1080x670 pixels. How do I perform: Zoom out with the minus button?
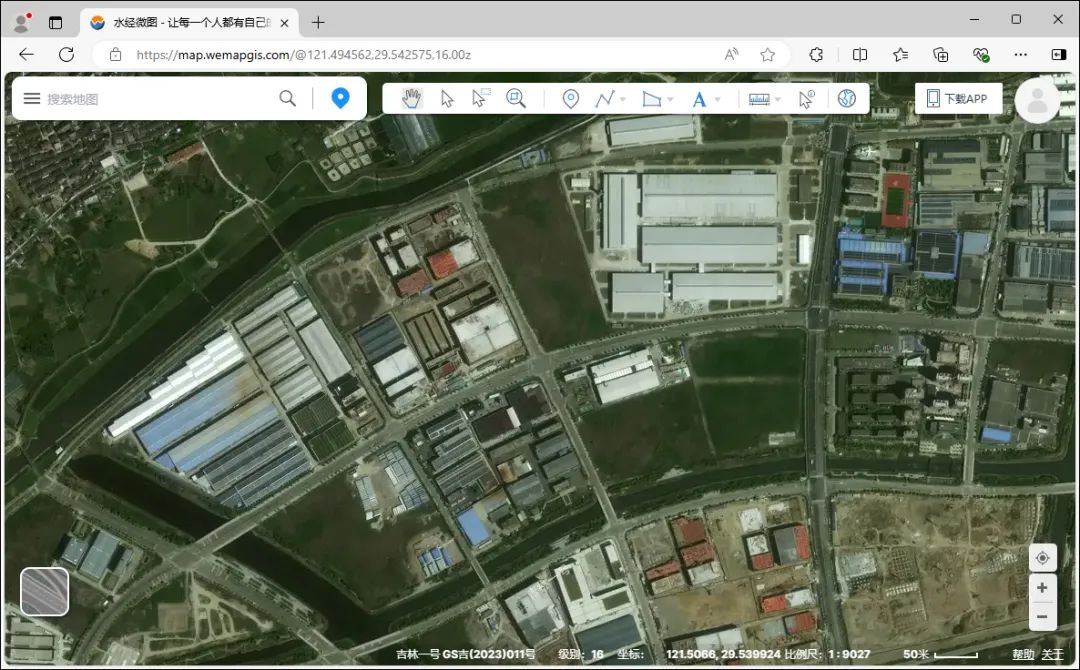[1042, 616]
